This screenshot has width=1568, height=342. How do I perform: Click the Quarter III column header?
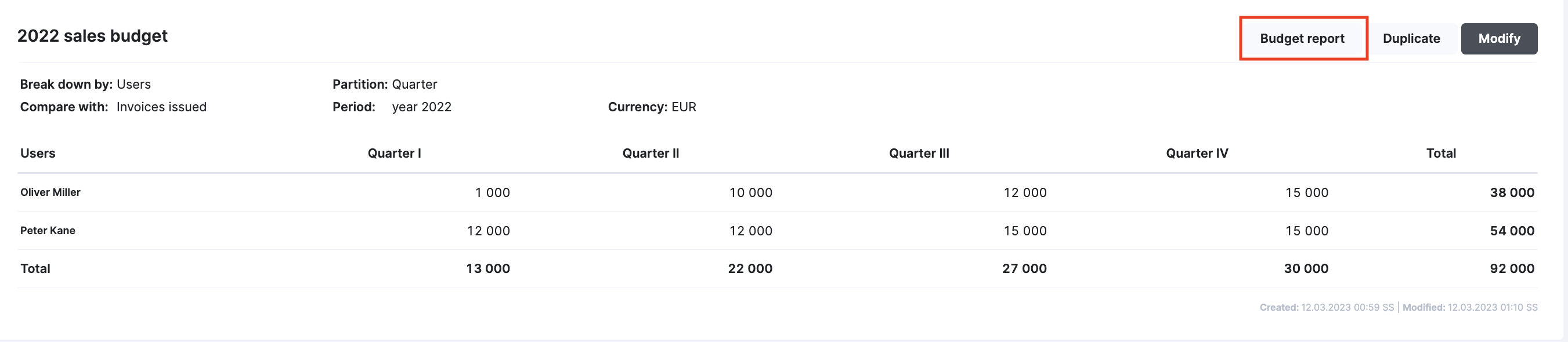919,154
